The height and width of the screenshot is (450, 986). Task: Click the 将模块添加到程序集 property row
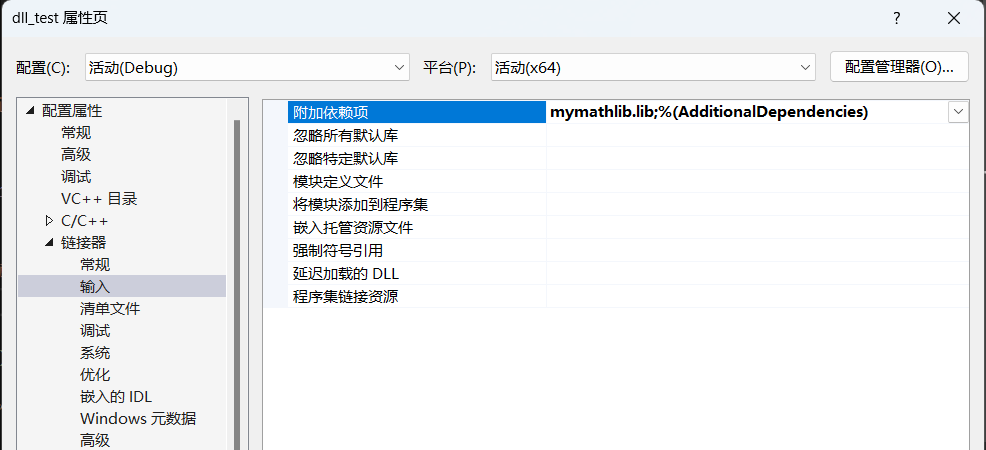click(x=628, y=204)
